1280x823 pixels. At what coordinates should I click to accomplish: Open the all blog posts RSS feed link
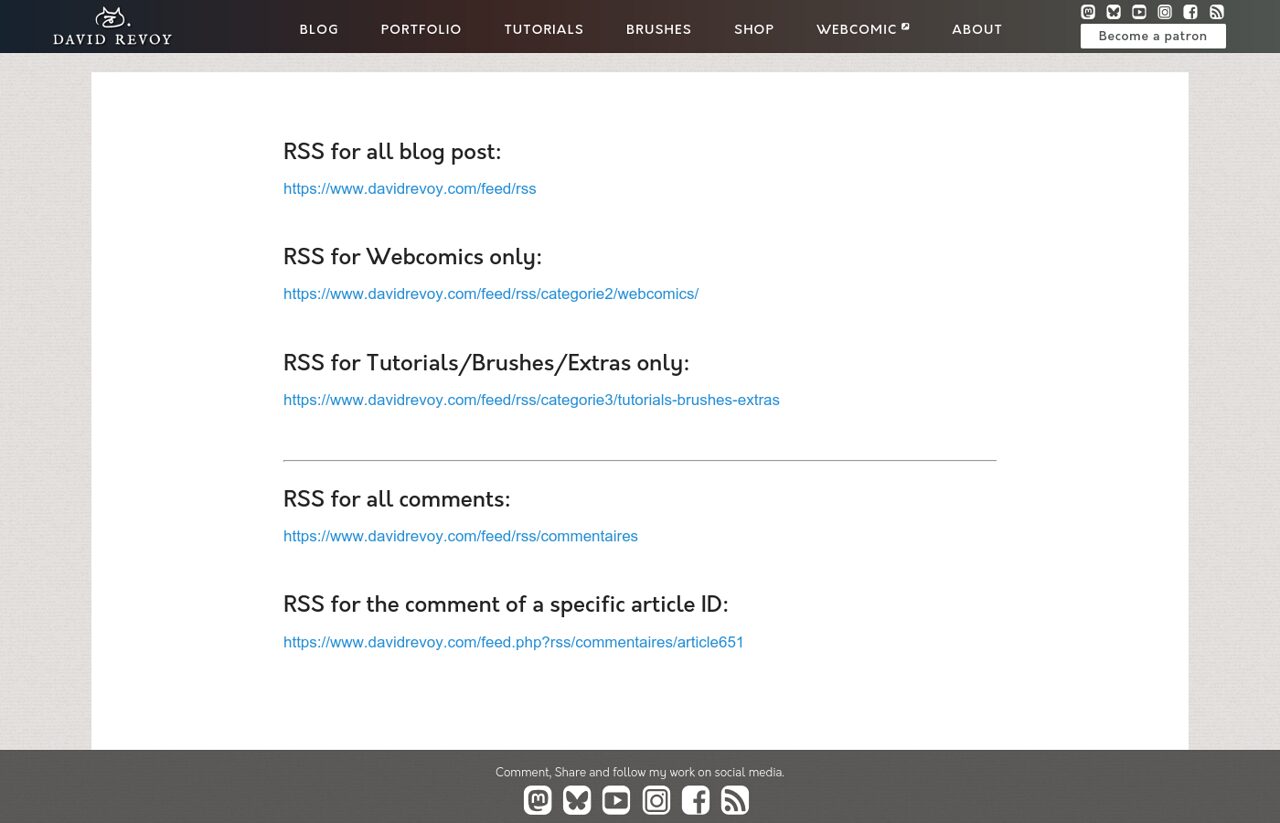(410, 189)
